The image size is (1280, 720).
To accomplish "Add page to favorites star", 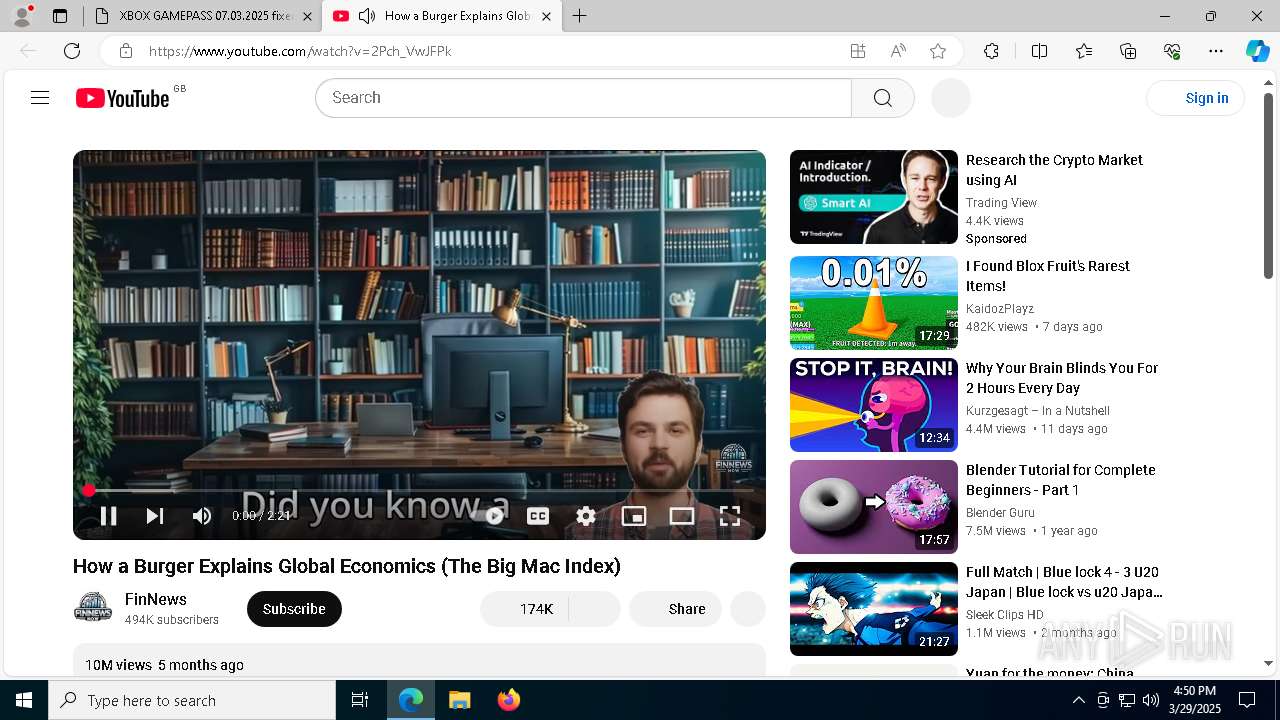I will coord(938,51).
